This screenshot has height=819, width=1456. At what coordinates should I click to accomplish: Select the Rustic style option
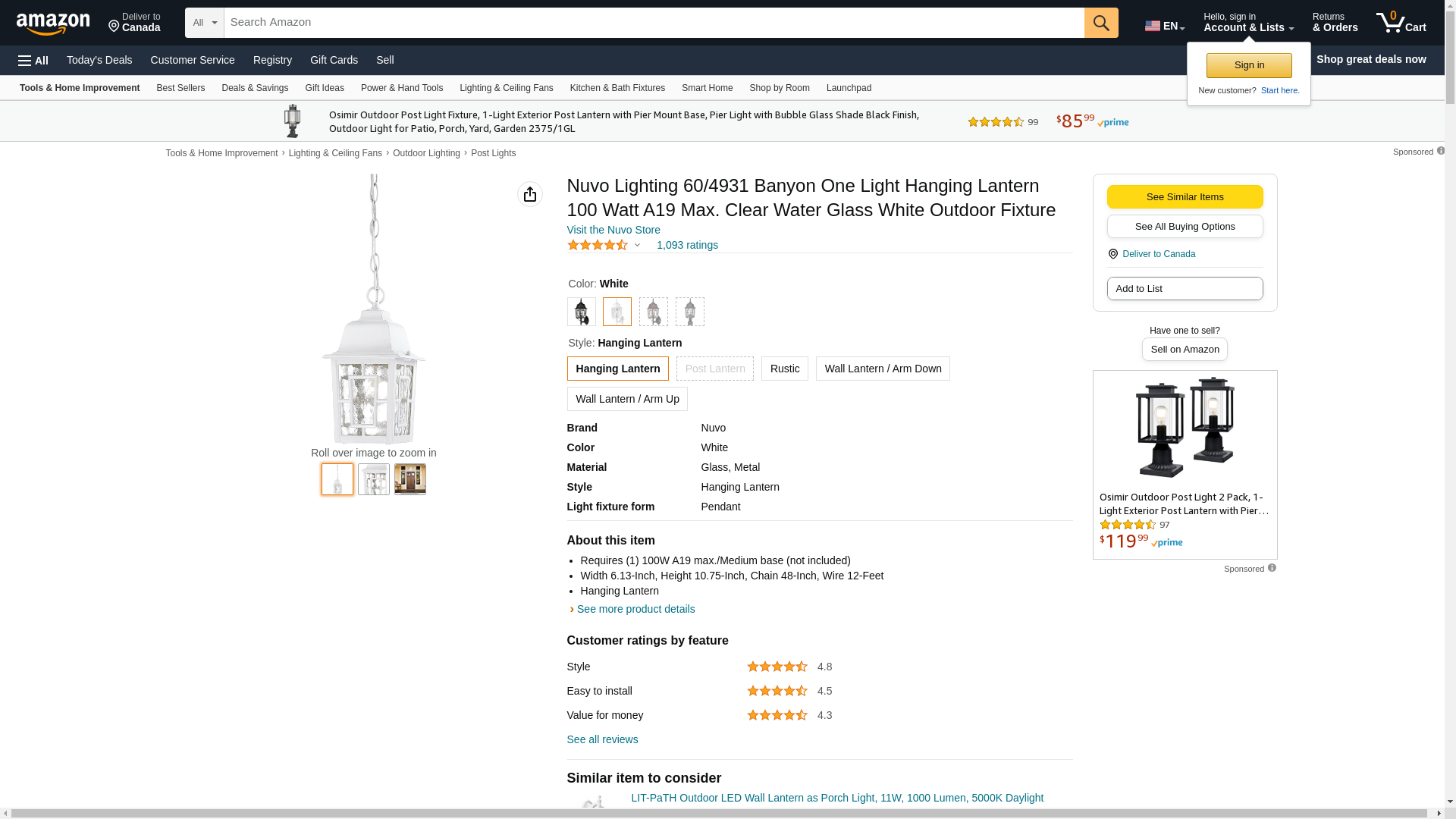pyautogui.click(x=784, y=369)
